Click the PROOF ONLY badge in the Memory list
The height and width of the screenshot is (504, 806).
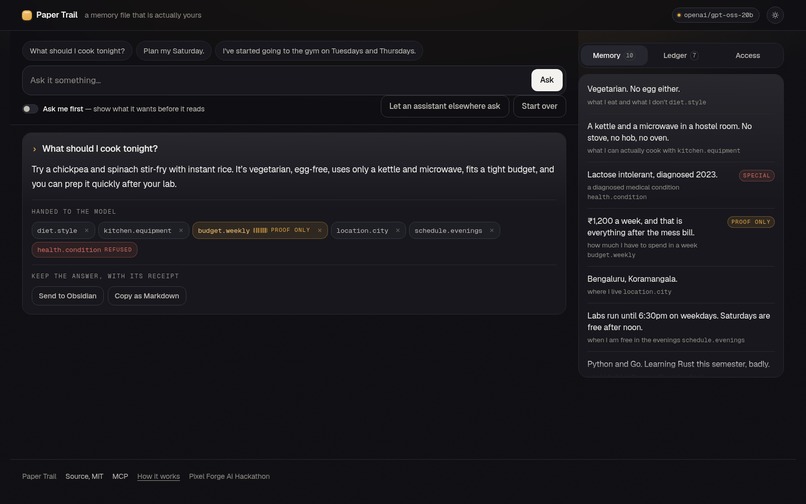tap(751, 222)
